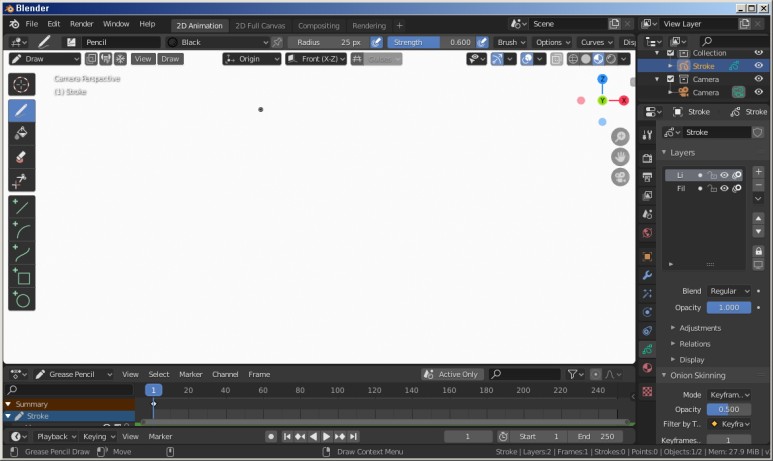This screenshot has width=773, height=461.
Task: Toggle camera view gizmo icon
Action: pos(620,177)
